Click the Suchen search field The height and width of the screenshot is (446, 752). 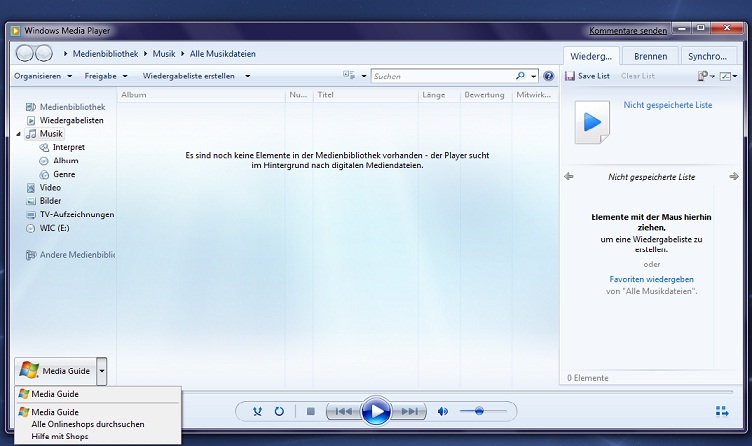[443, 76]
